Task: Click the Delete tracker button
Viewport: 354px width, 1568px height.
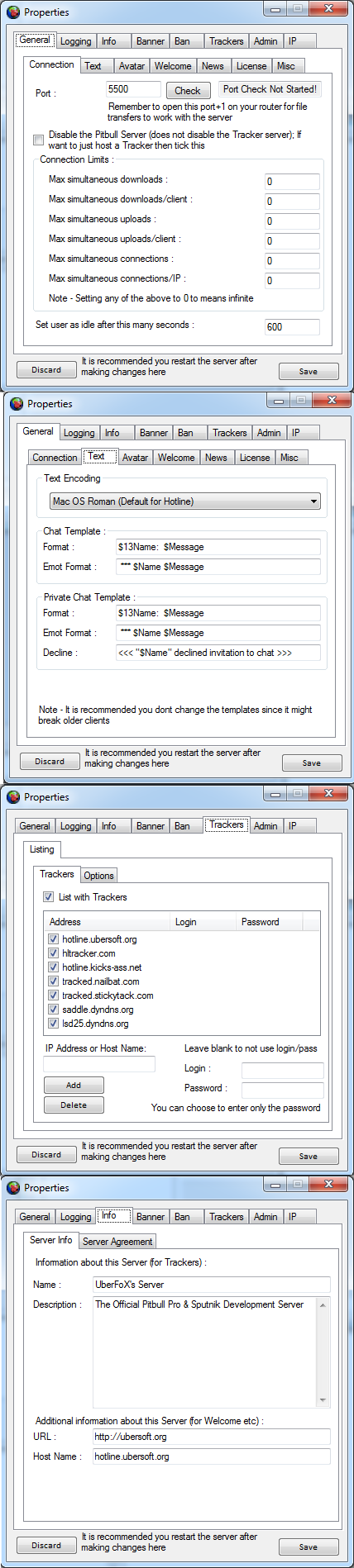Action: point(74,1105)
